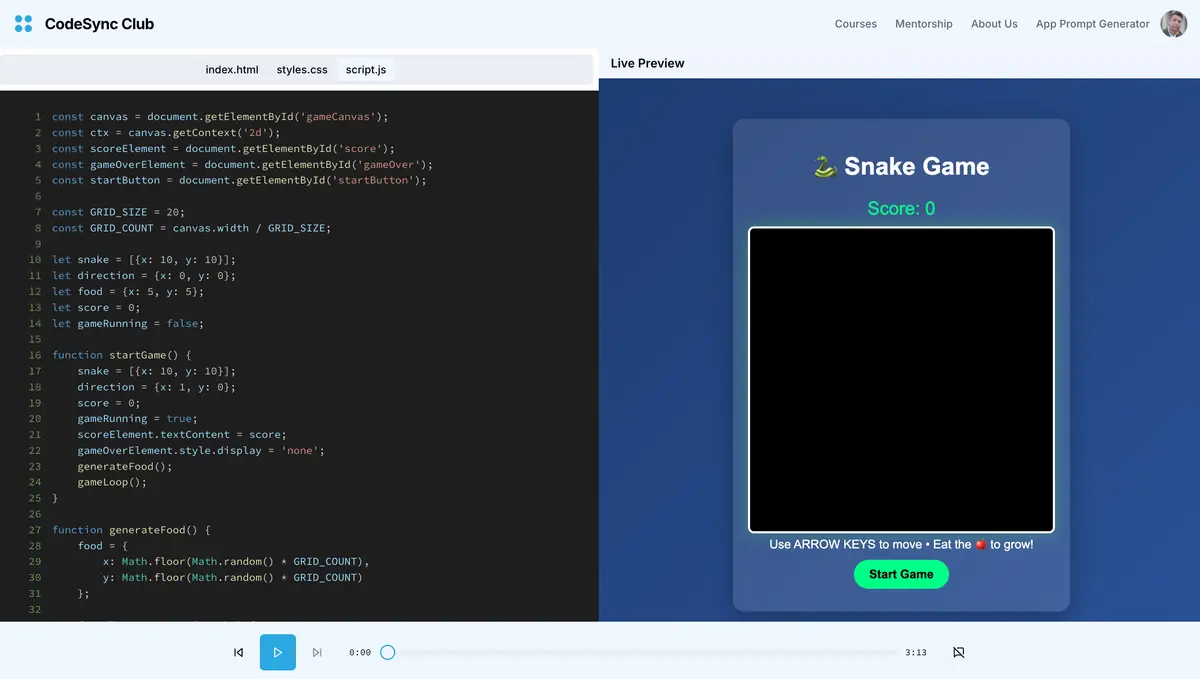Open the Courses menu item
Viewport: 1200px width, 679px height.
click(855, 23)
